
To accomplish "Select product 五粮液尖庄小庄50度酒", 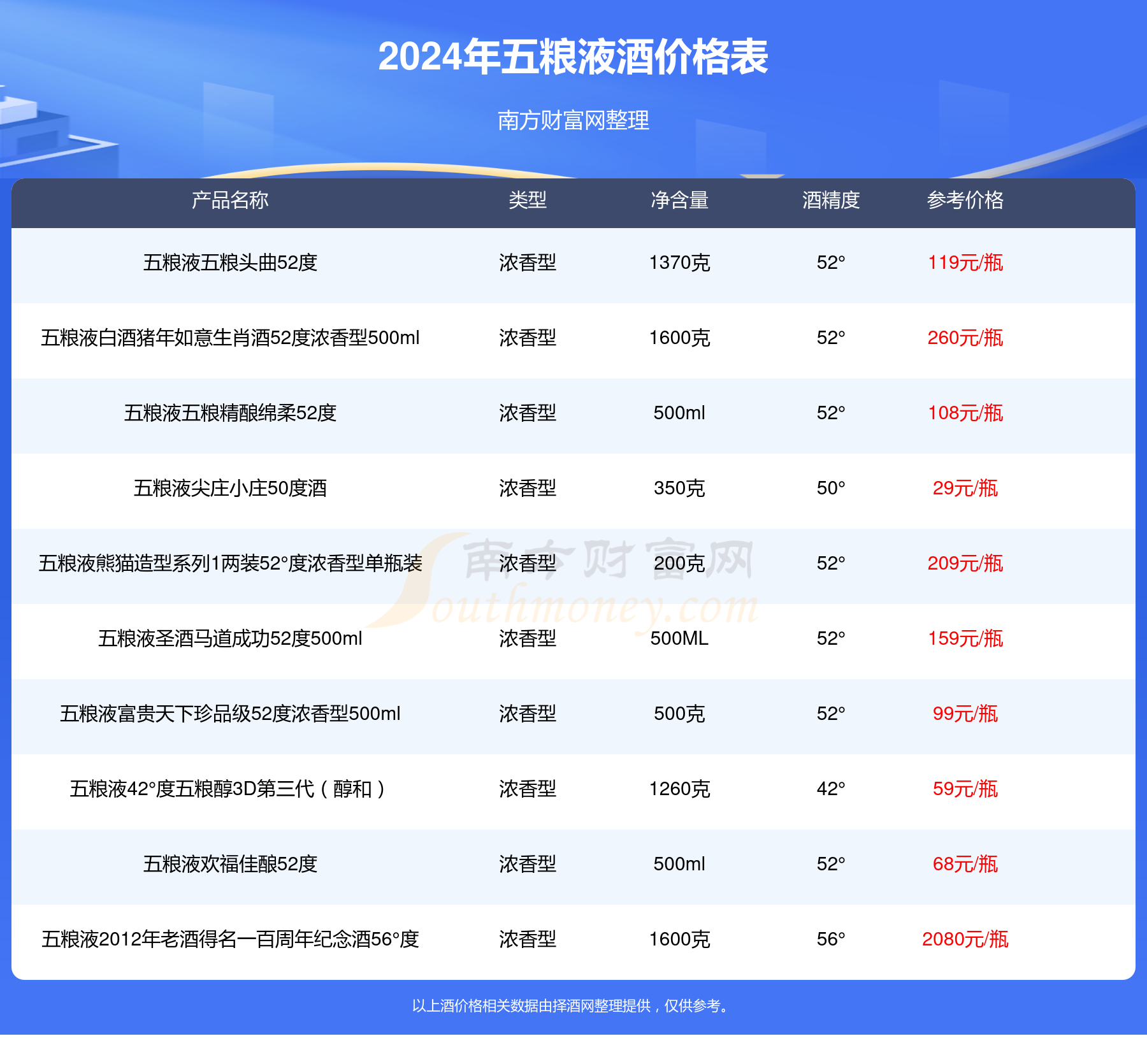I will click(x=230, y=488).
